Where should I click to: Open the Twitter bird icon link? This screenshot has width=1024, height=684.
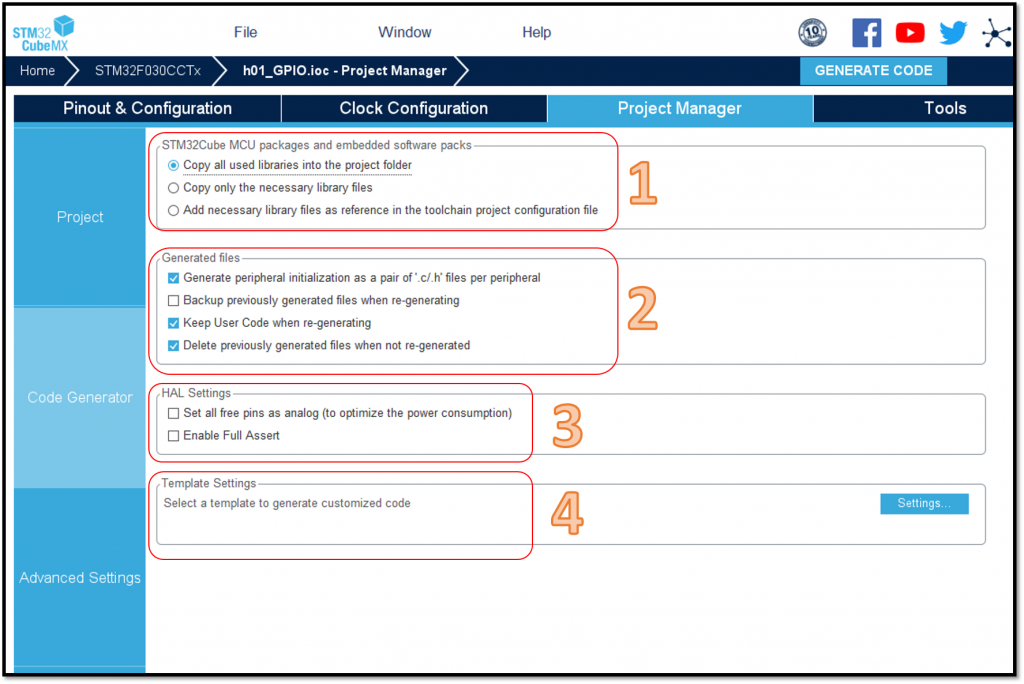(953, 32)
